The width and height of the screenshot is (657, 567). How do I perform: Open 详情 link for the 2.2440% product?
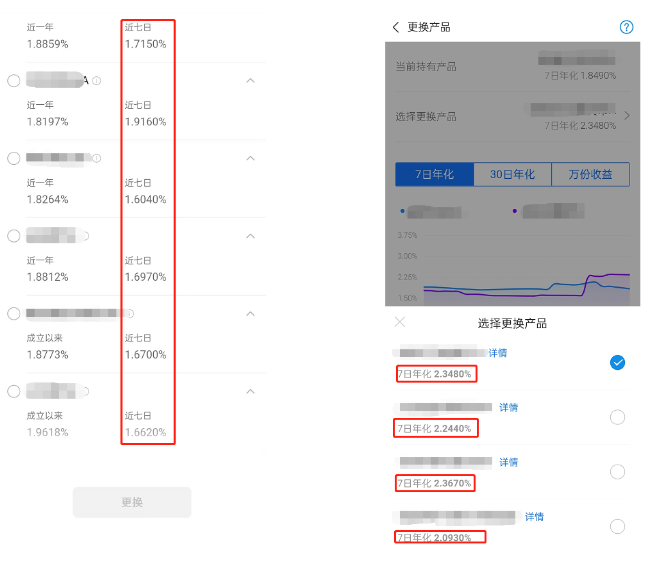click(x=509, y=407)
